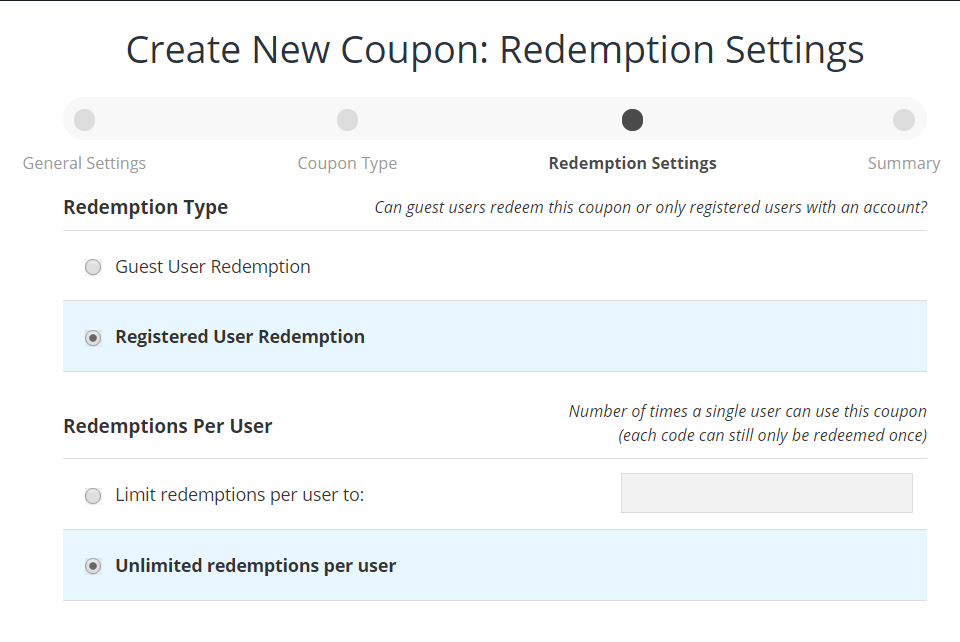Screen dimensions: 960x642
Task: Select Guest User Redemption radio button
Action: 93,267
